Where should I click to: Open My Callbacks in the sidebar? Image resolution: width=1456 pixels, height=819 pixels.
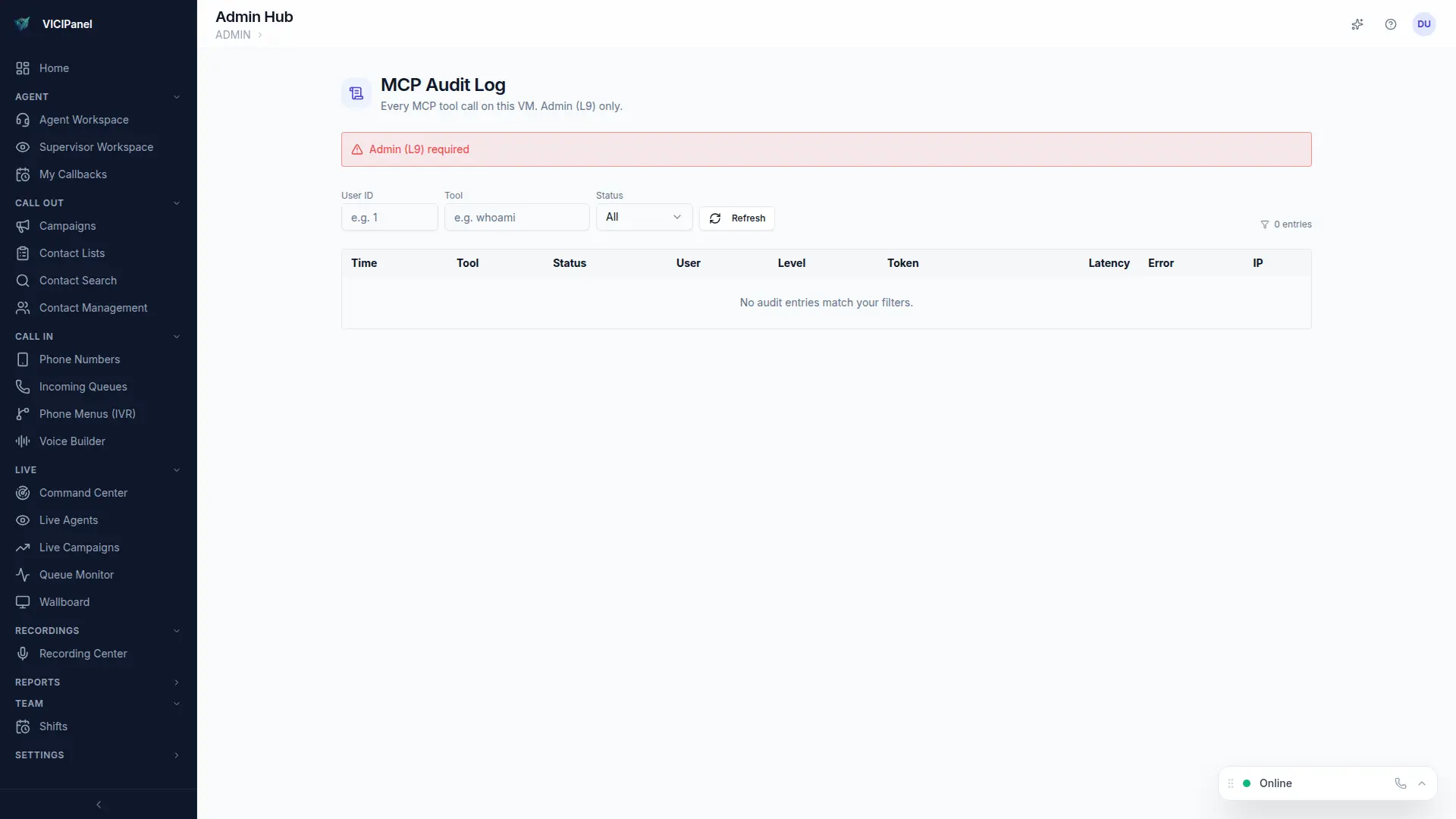pos(72,174)
